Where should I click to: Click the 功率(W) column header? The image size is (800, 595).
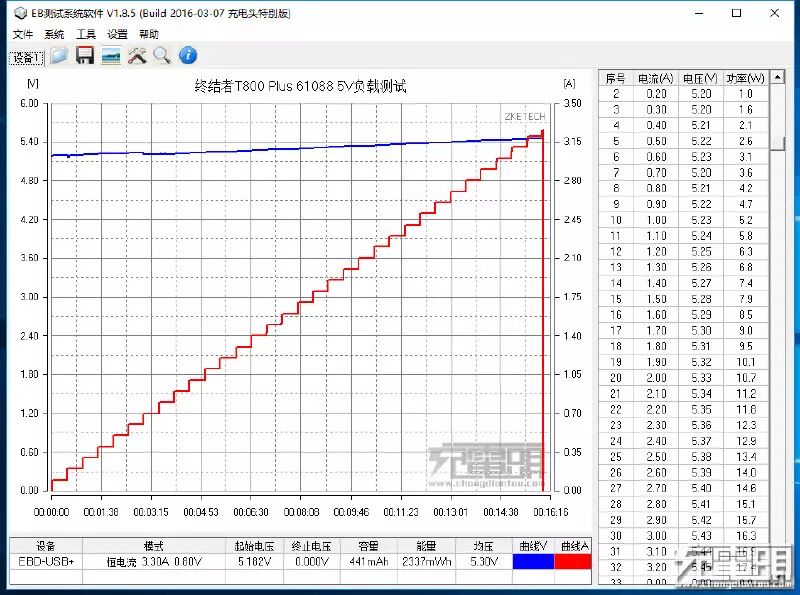745,78
